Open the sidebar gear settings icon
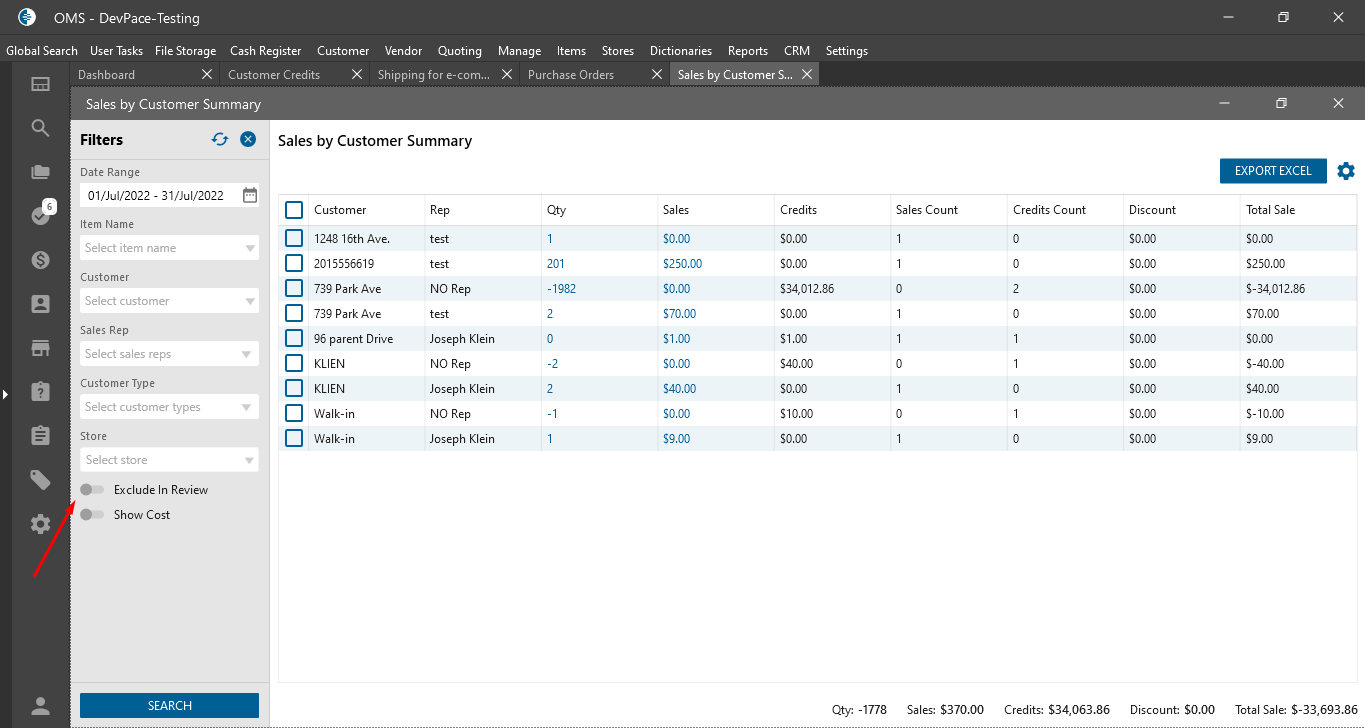 (40, 524)
